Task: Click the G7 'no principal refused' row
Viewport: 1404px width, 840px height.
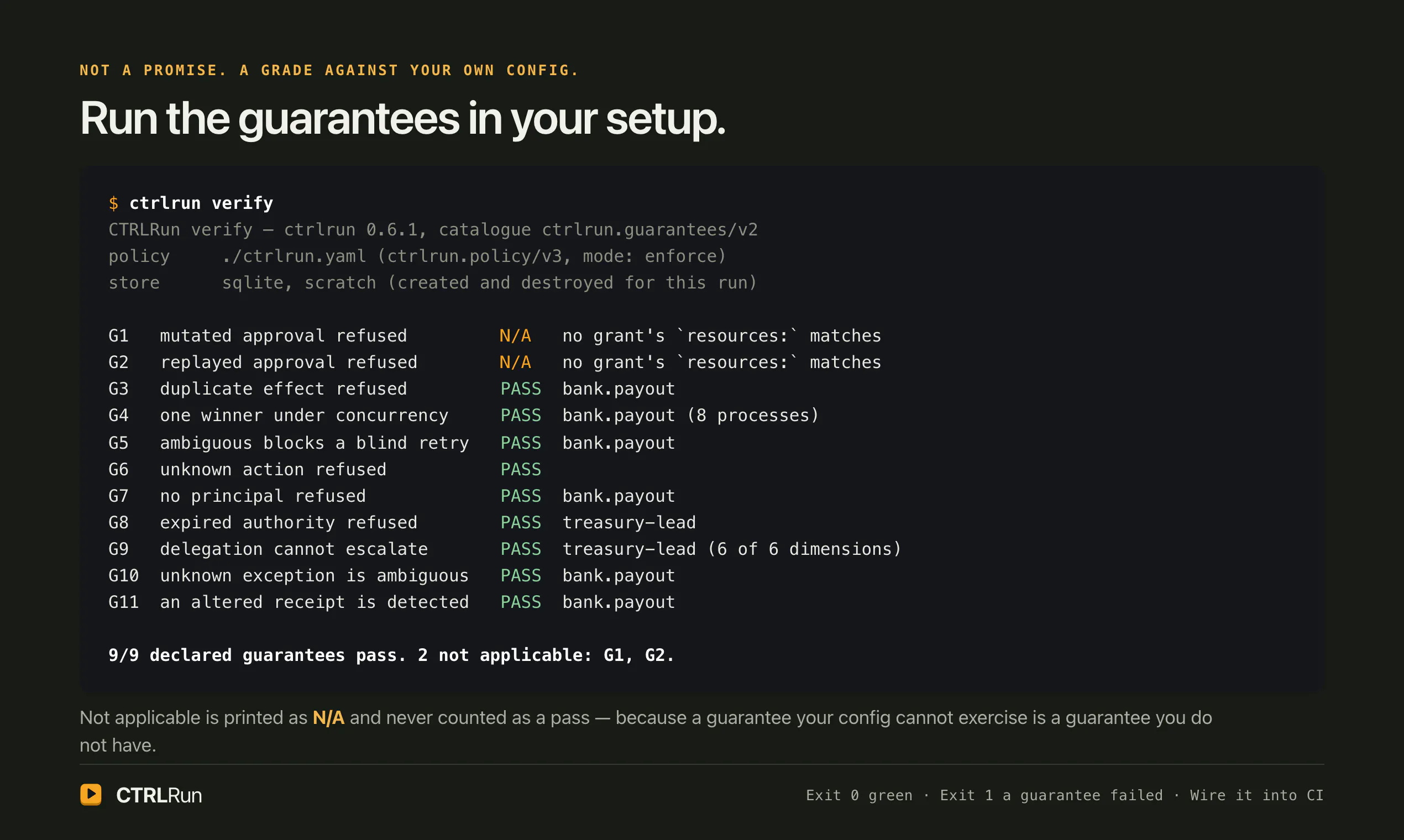Action: tap(392, 496)
